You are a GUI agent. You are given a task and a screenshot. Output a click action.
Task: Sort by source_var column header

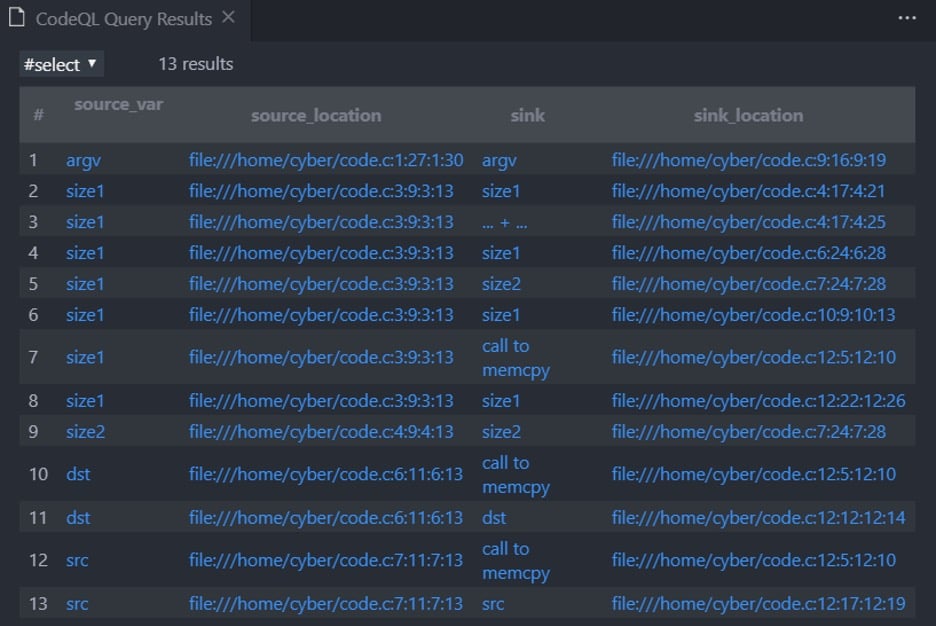117,104
